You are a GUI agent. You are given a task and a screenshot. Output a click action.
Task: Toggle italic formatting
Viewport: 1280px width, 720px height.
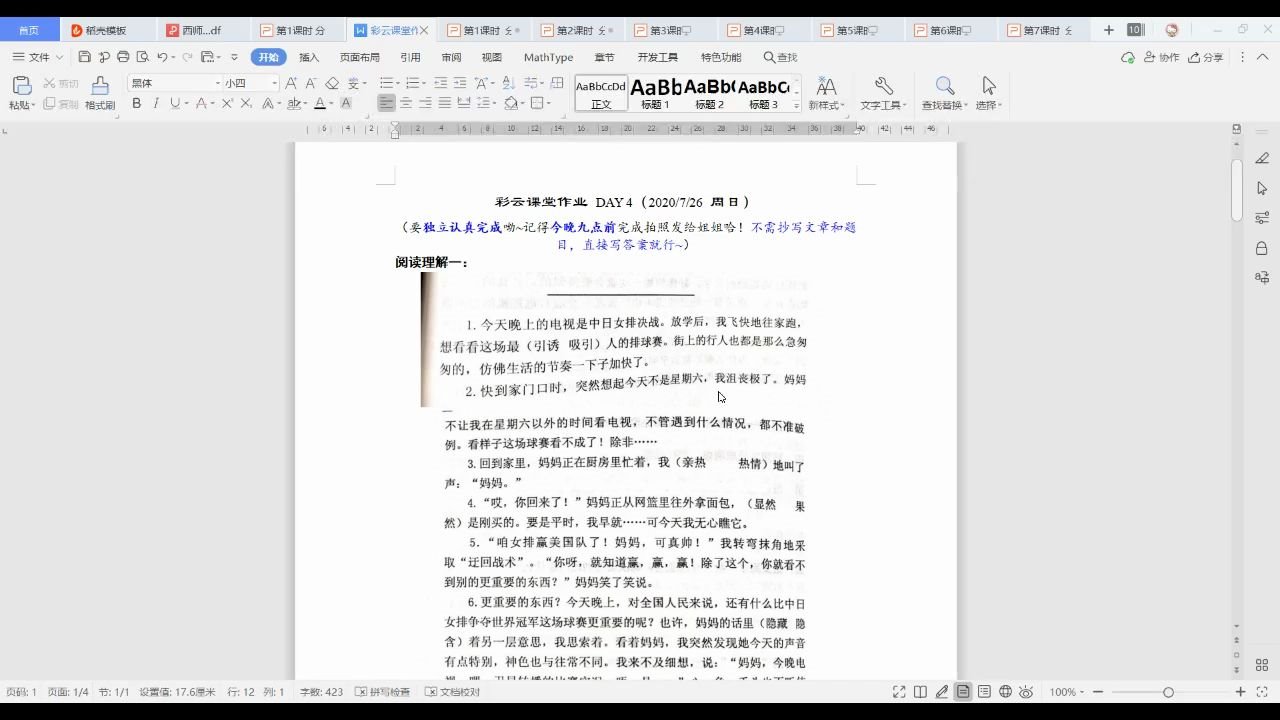click(156, 103)
